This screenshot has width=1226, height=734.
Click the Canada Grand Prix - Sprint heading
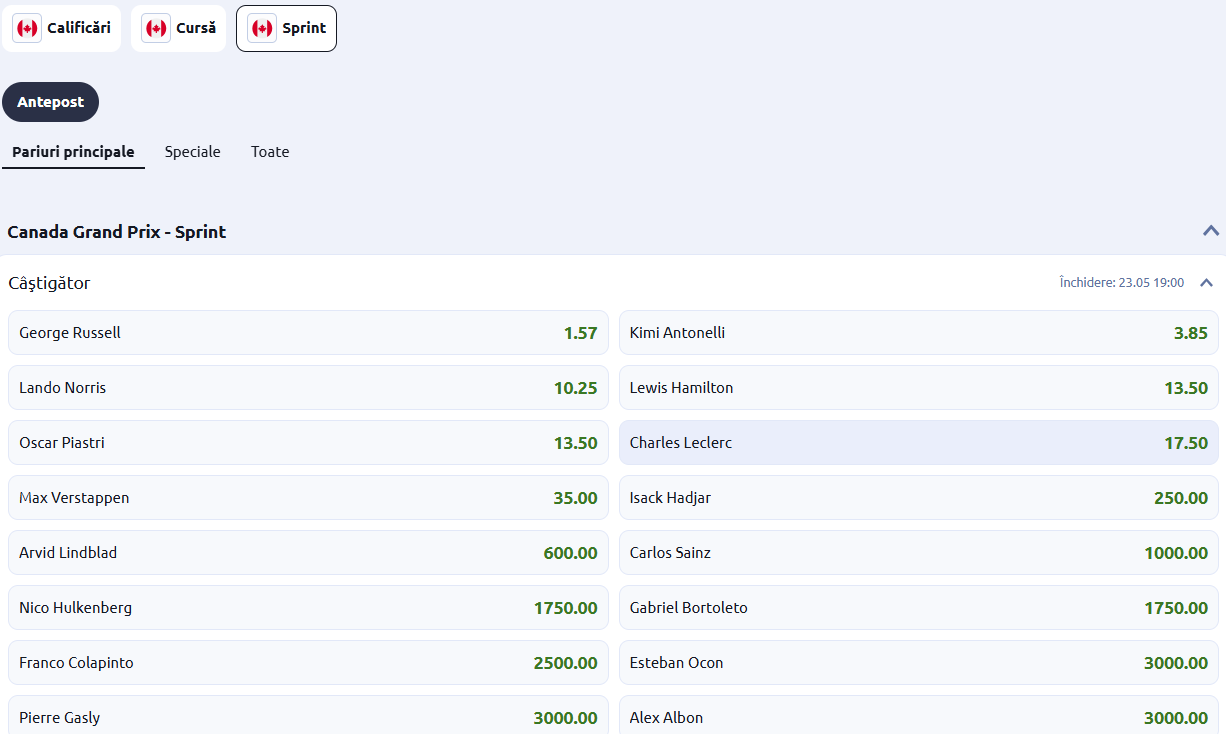coord(117,232)
